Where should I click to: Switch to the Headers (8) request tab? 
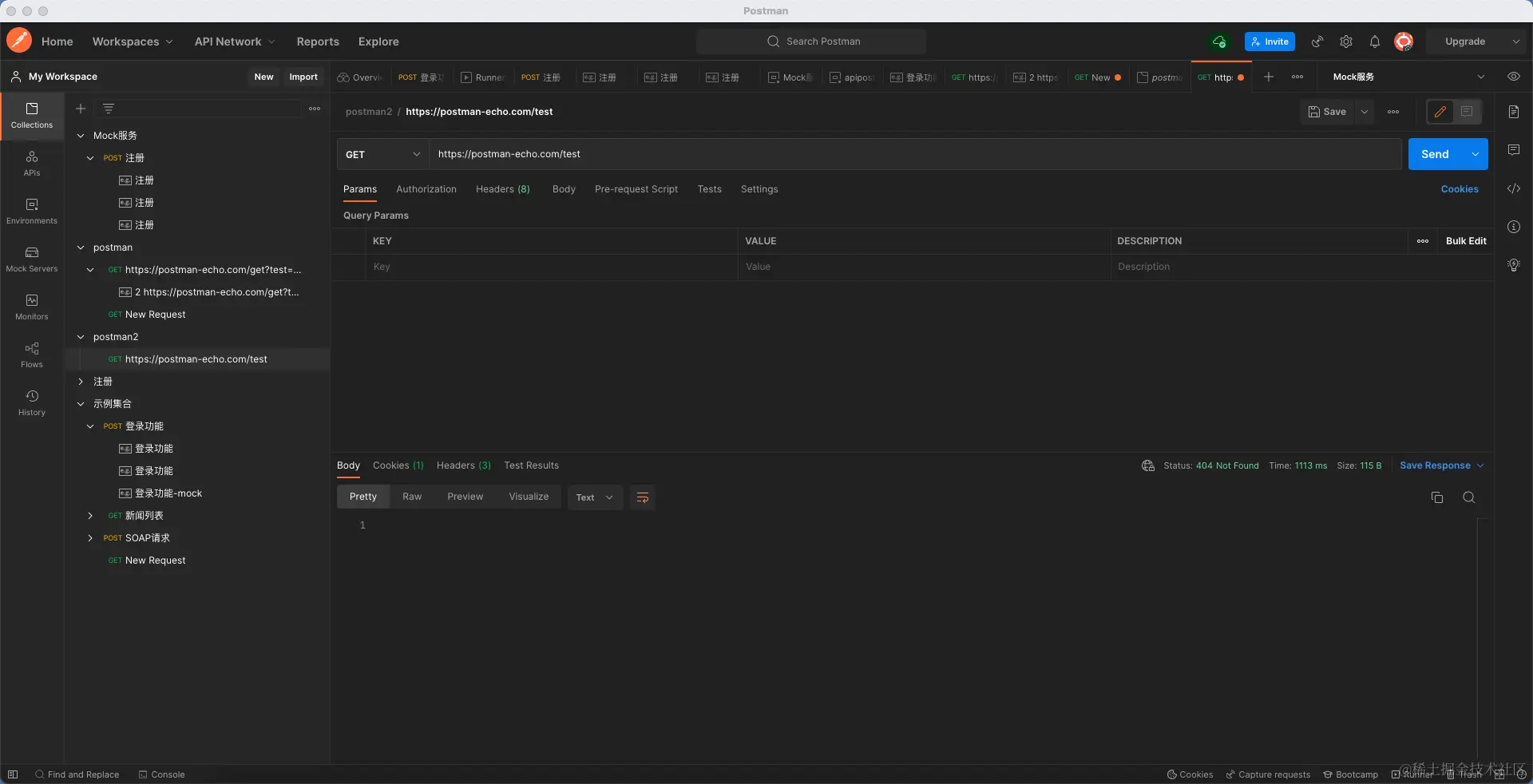click(503, 189)
